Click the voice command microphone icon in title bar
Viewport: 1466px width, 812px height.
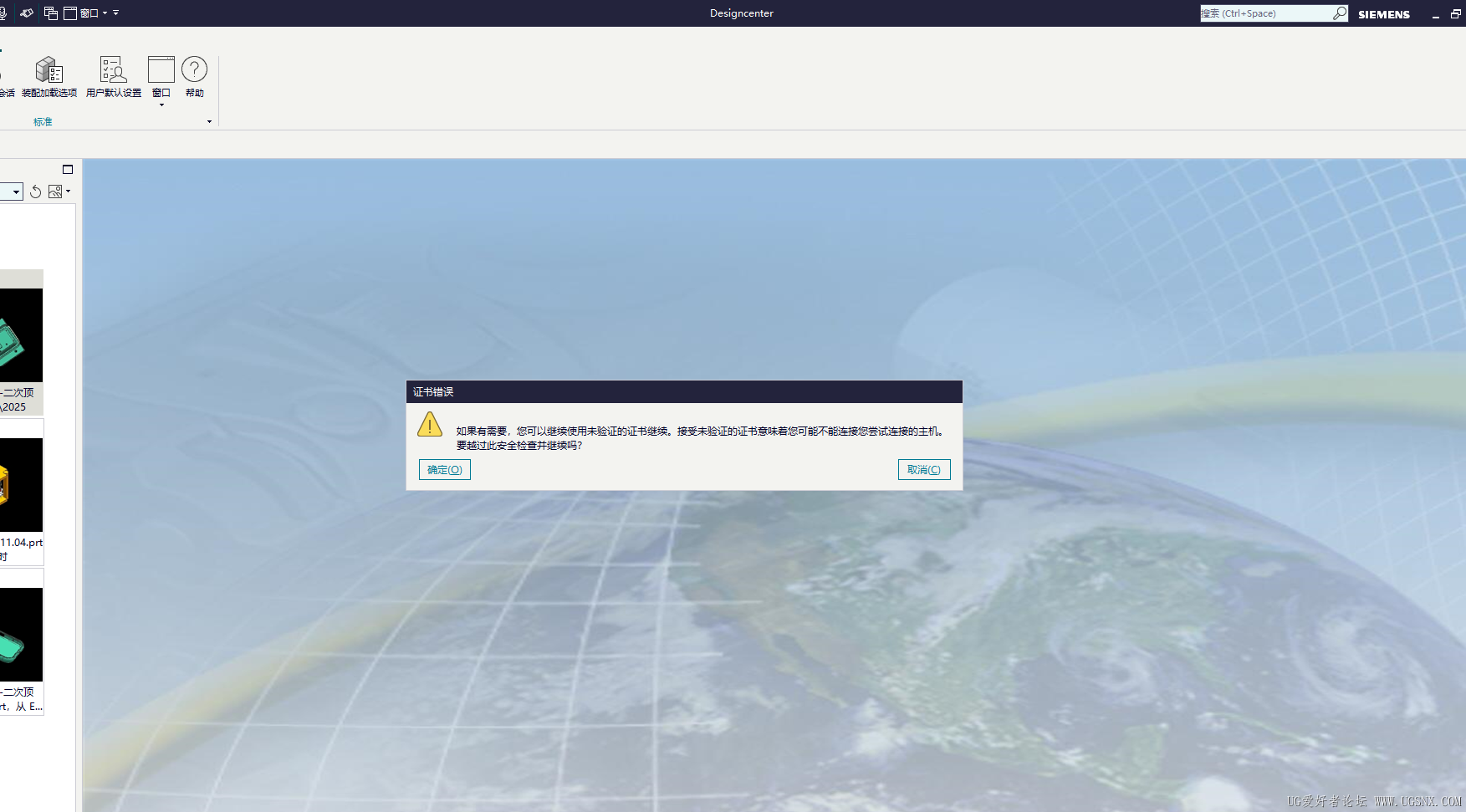(x=3, y=13)
